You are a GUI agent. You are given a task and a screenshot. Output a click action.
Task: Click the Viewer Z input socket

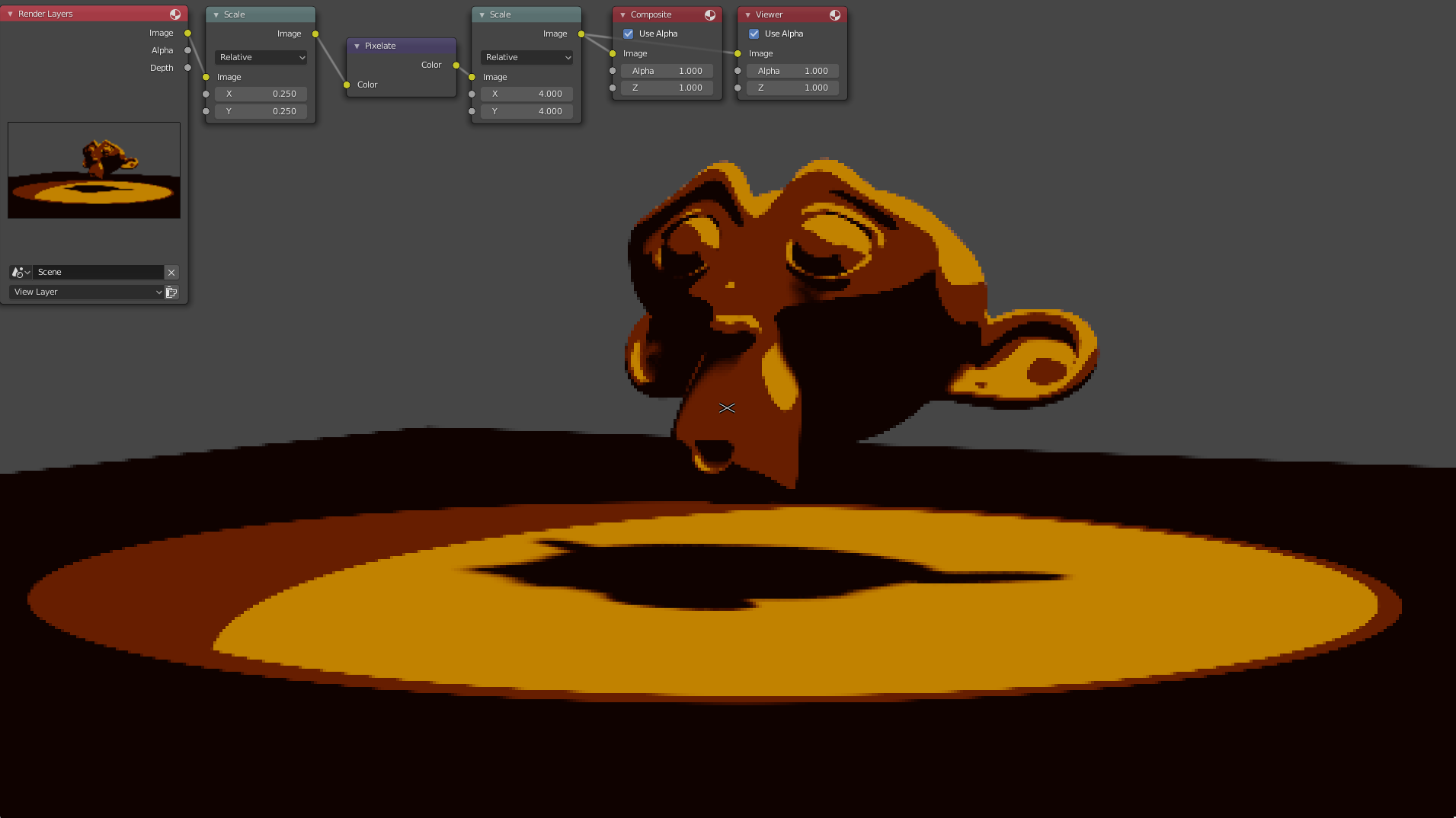tap(738, 88)
